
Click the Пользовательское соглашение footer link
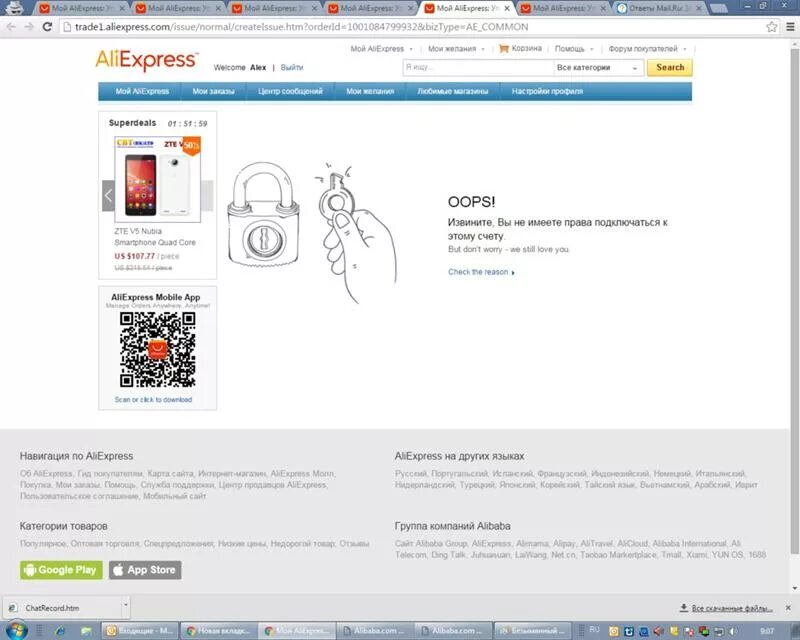[x=79, y=496]
